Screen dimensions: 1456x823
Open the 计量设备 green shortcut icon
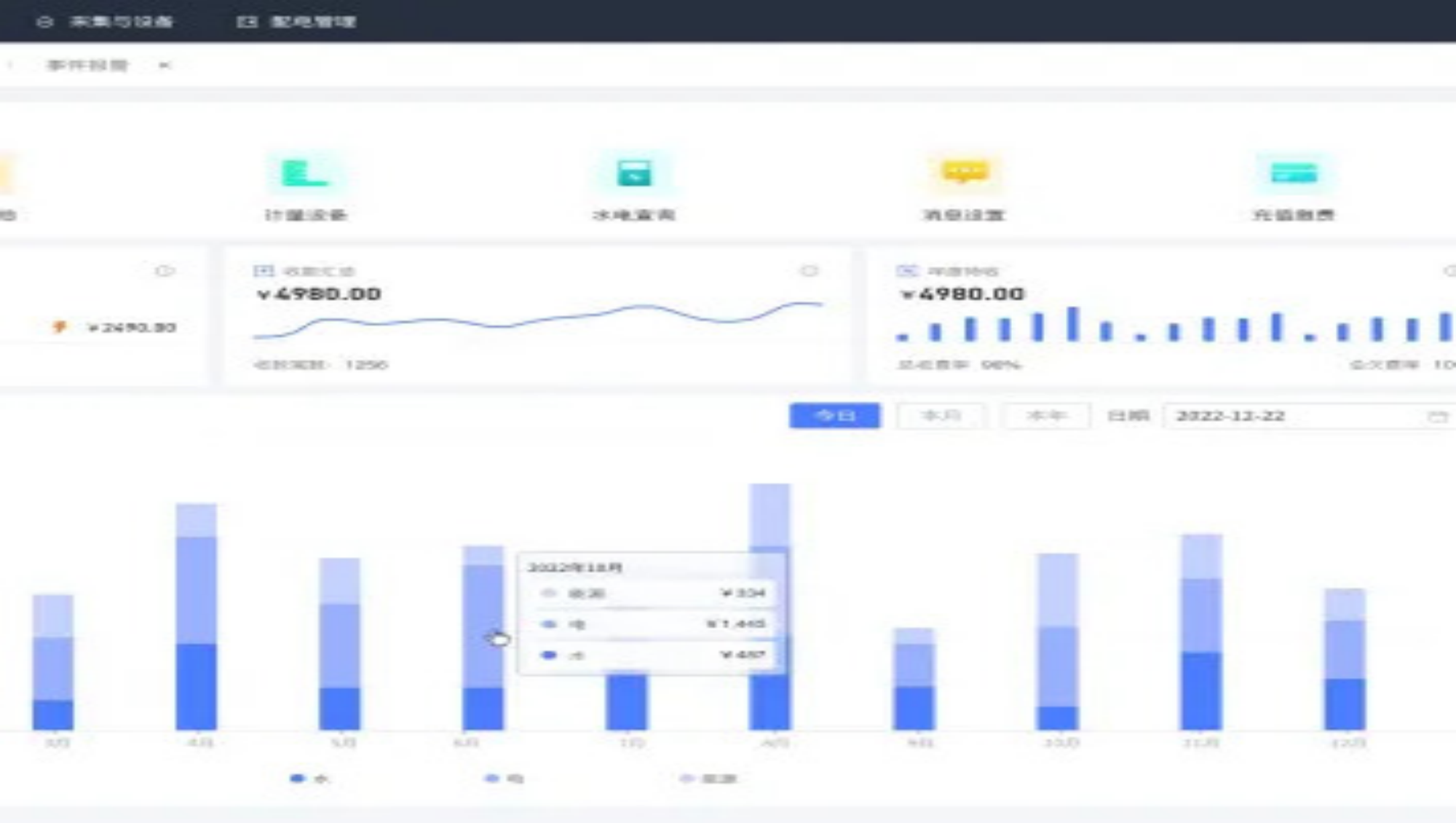coord(305,174)
